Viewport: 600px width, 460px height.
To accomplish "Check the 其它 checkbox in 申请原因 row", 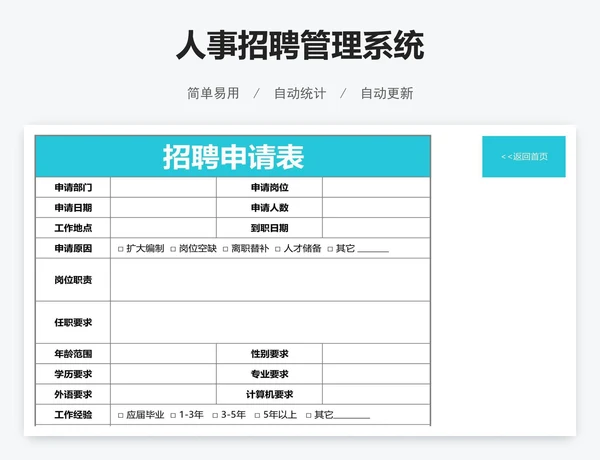I will [x=330, y=249].
